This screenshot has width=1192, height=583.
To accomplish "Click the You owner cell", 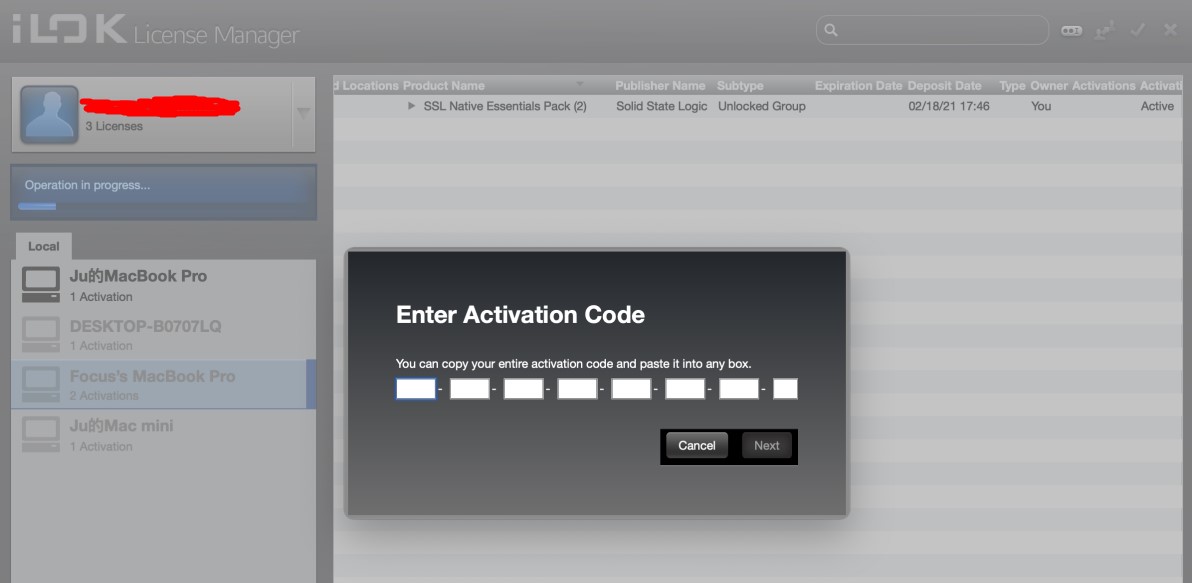I will tap(1041, 106).
